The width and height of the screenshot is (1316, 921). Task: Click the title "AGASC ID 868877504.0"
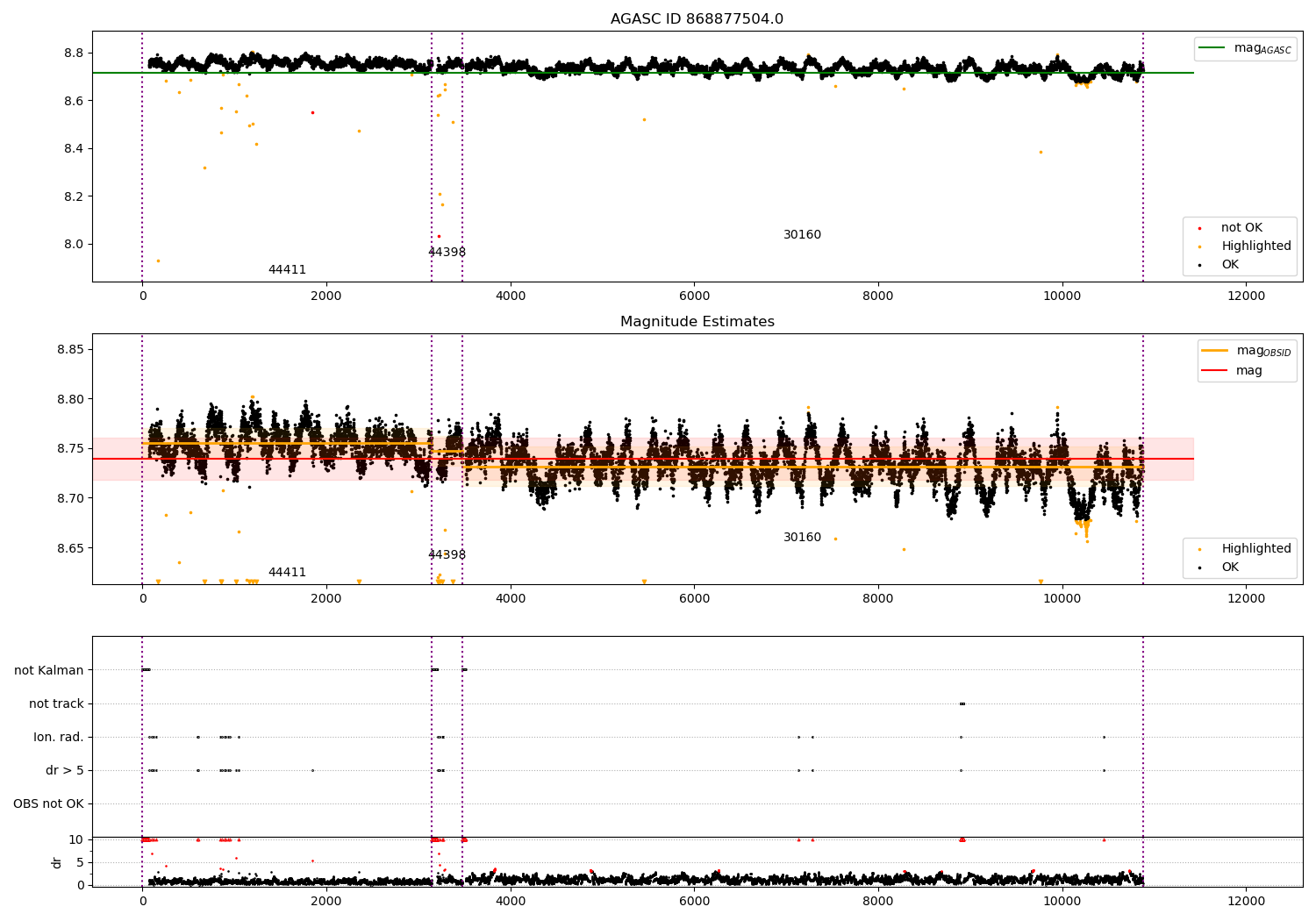click(697, 19)
